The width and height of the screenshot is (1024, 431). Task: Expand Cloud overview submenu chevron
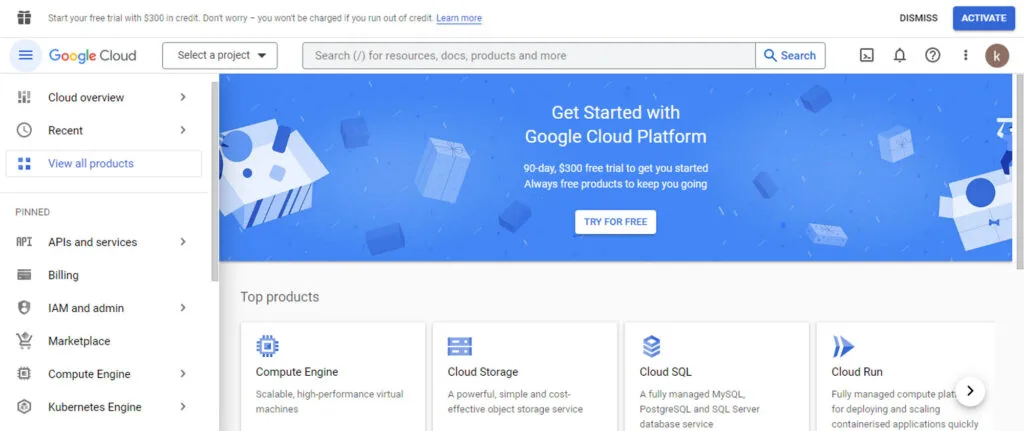tap(183, 97)
